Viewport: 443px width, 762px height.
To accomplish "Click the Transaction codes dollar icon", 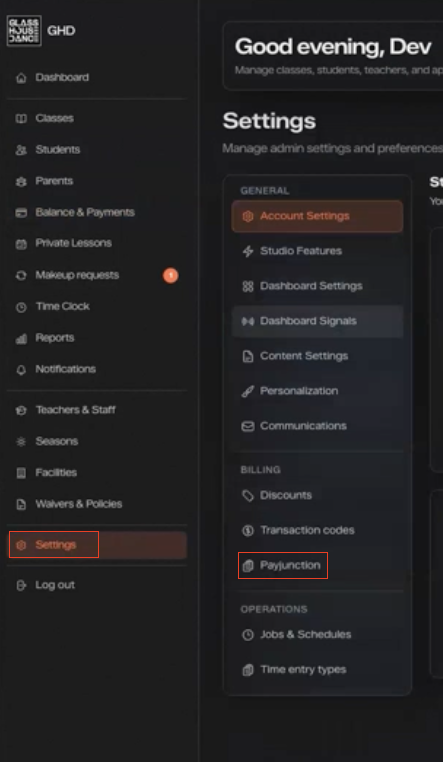I will click(248, 531).
